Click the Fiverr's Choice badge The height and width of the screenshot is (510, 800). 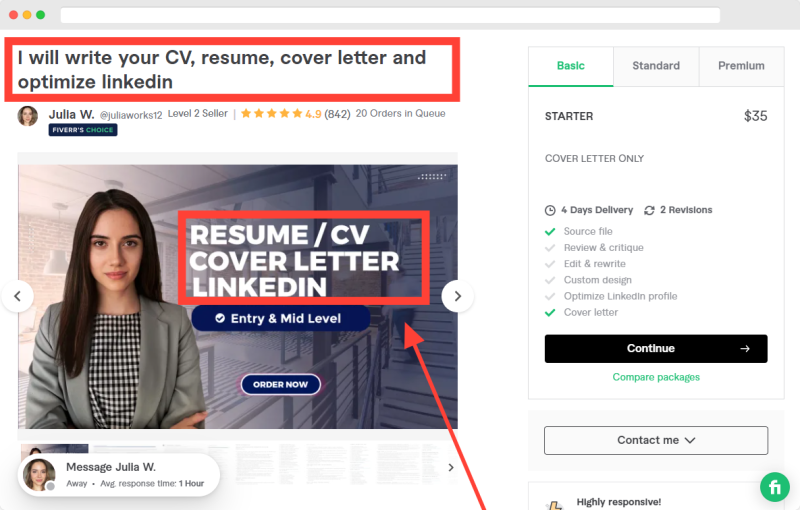coord(83,130)
